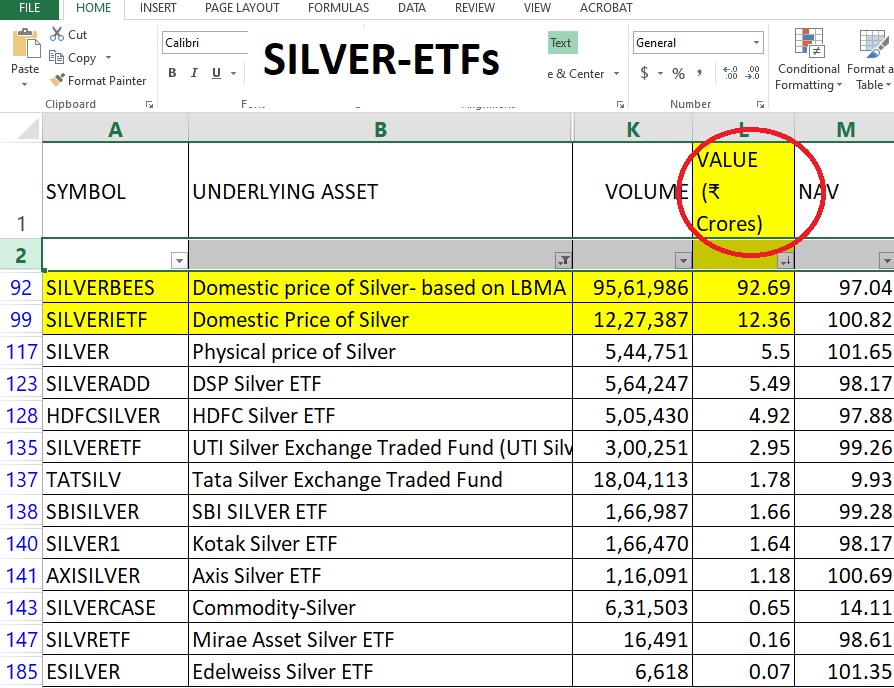This screenshot has width=894, height=688.
Task: Apply Percent Style number format
Action: click(678, 74)
